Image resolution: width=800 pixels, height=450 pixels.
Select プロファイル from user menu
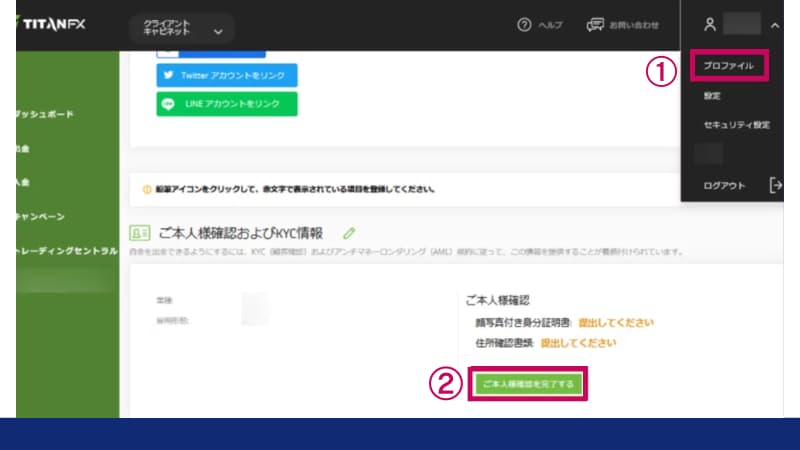click(729, 66)
